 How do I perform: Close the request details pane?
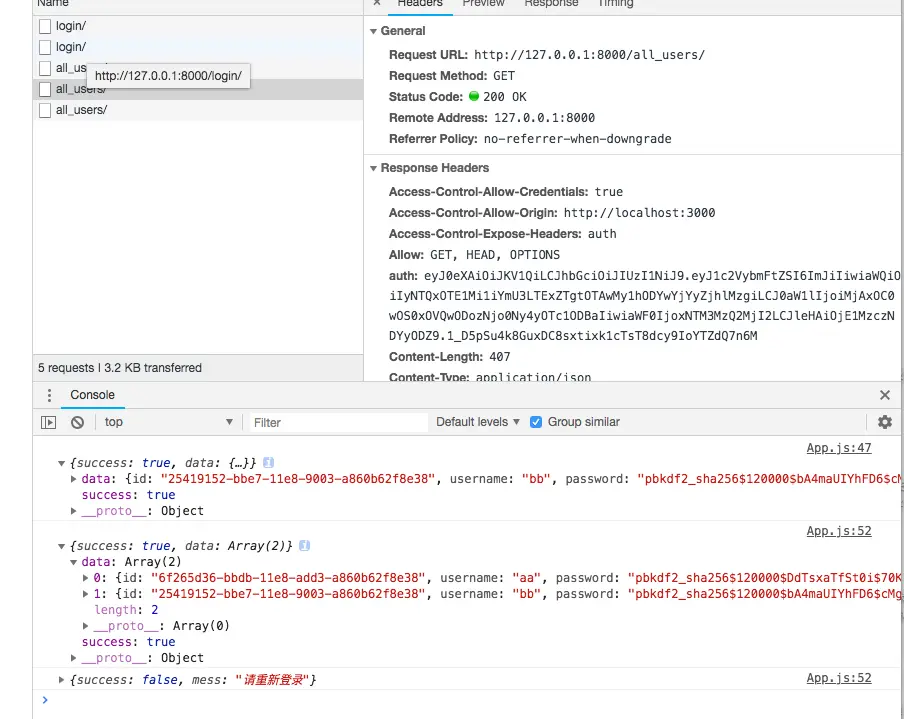pyautogui.click(x=377, y=3)
